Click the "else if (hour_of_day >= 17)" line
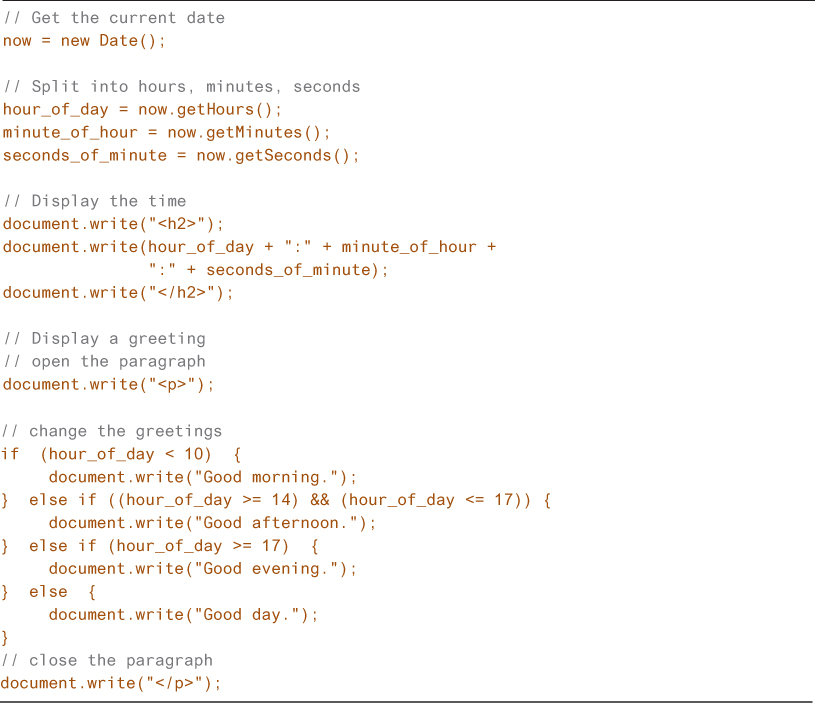This screenshot has width=815, height=703. point(160,546)
